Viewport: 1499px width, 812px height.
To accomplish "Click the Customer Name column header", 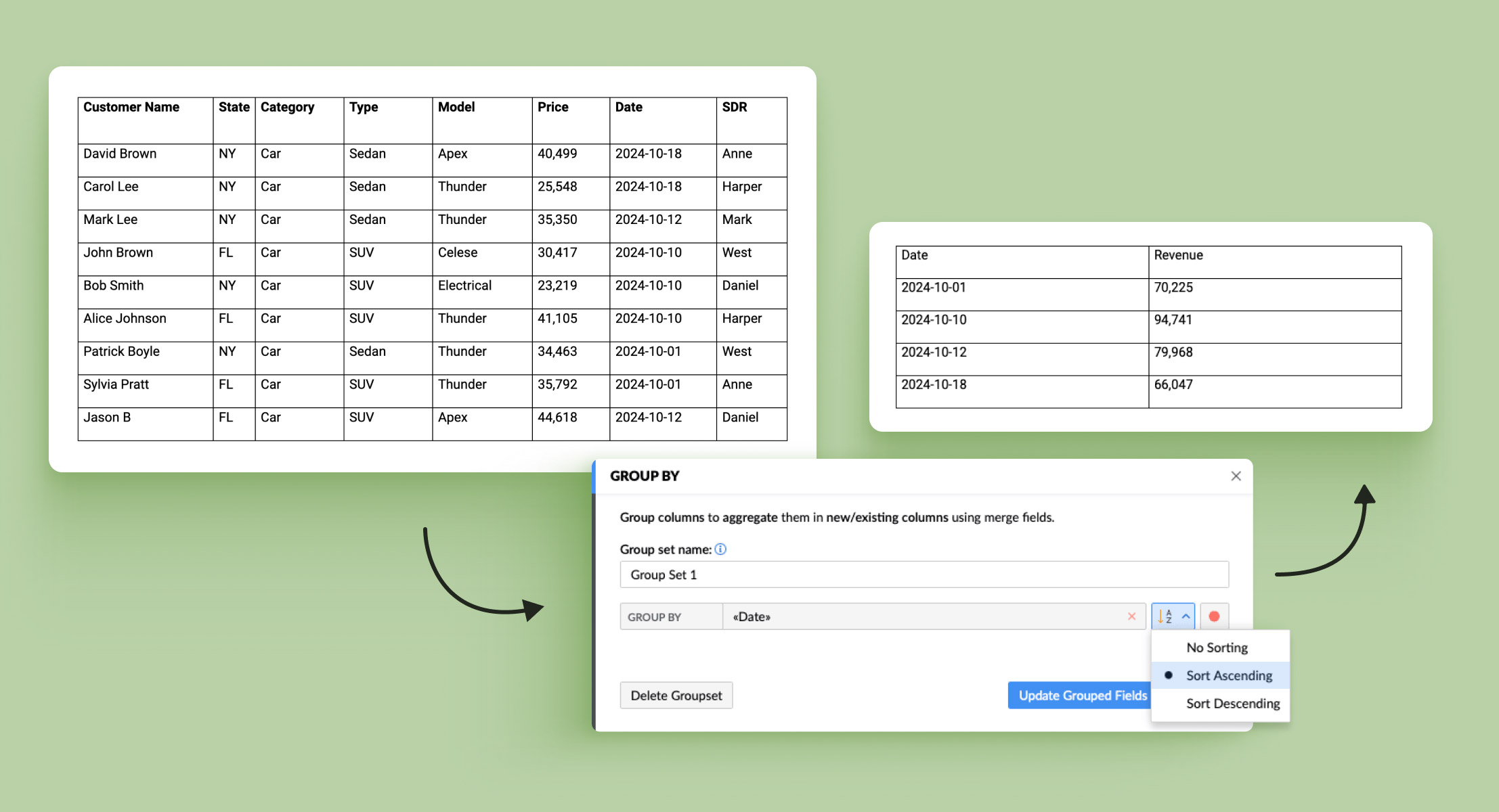I will coord(146,120).
